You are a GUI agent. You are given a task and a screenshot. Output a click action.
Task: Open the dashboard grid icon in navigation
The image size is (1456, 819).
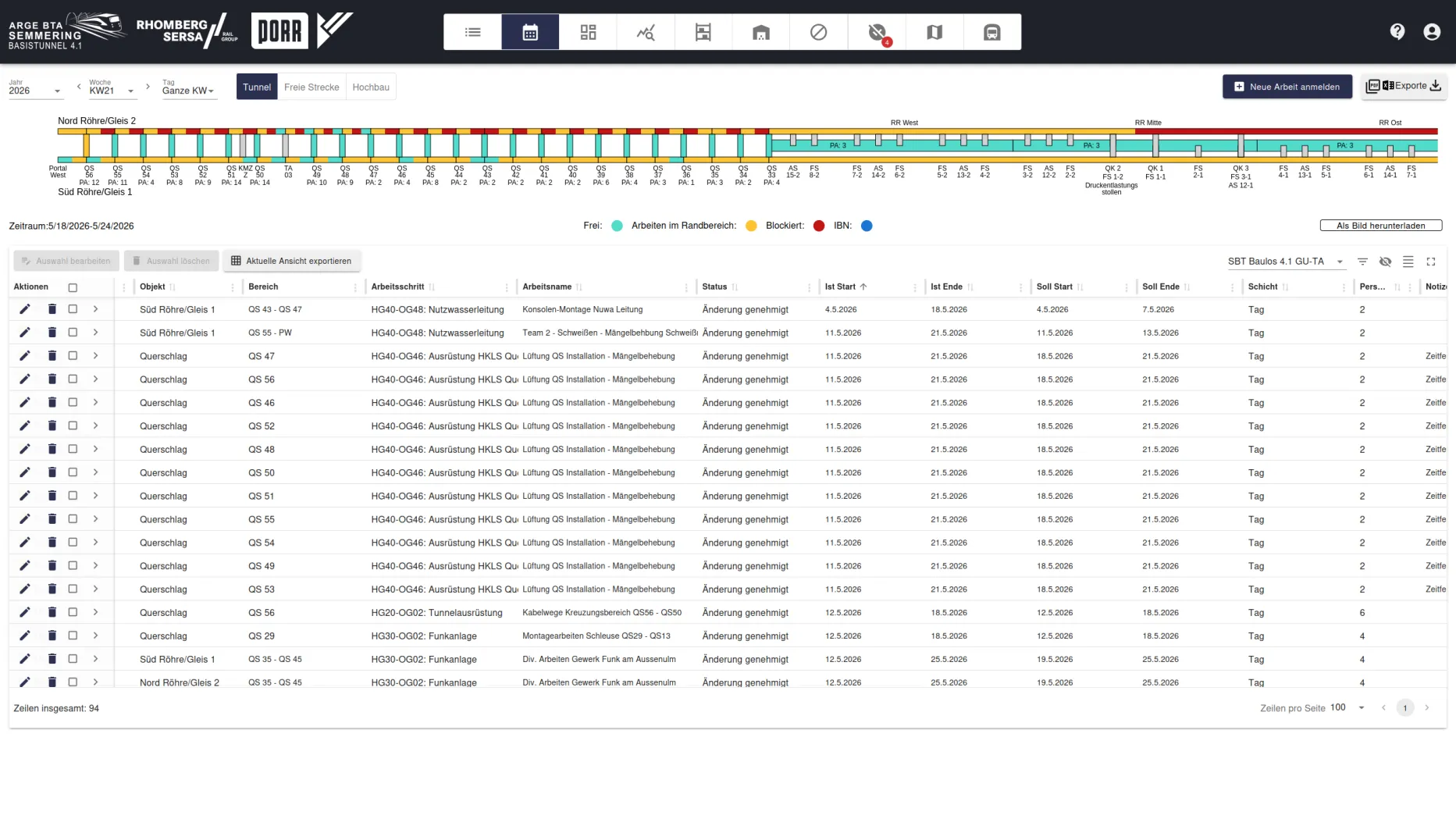tap(588, 32)
